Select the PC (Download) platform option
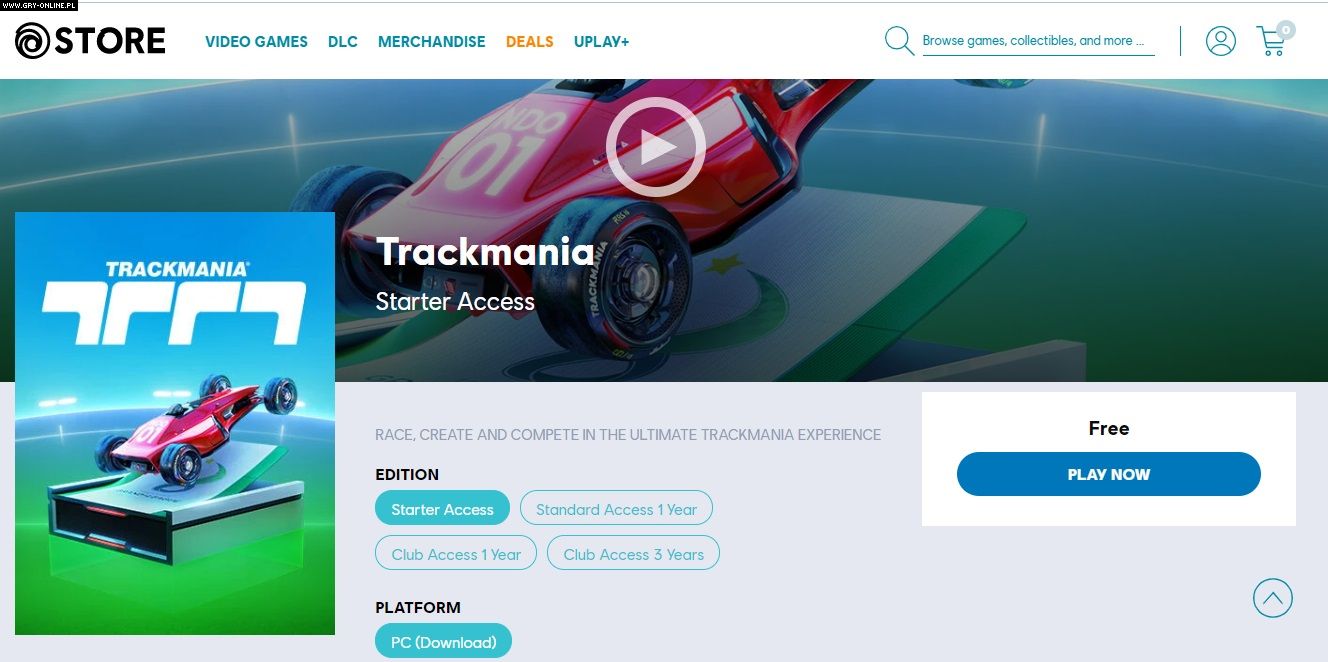Image resolution: width=1328 pixels, height=662 pixels. 443,641
